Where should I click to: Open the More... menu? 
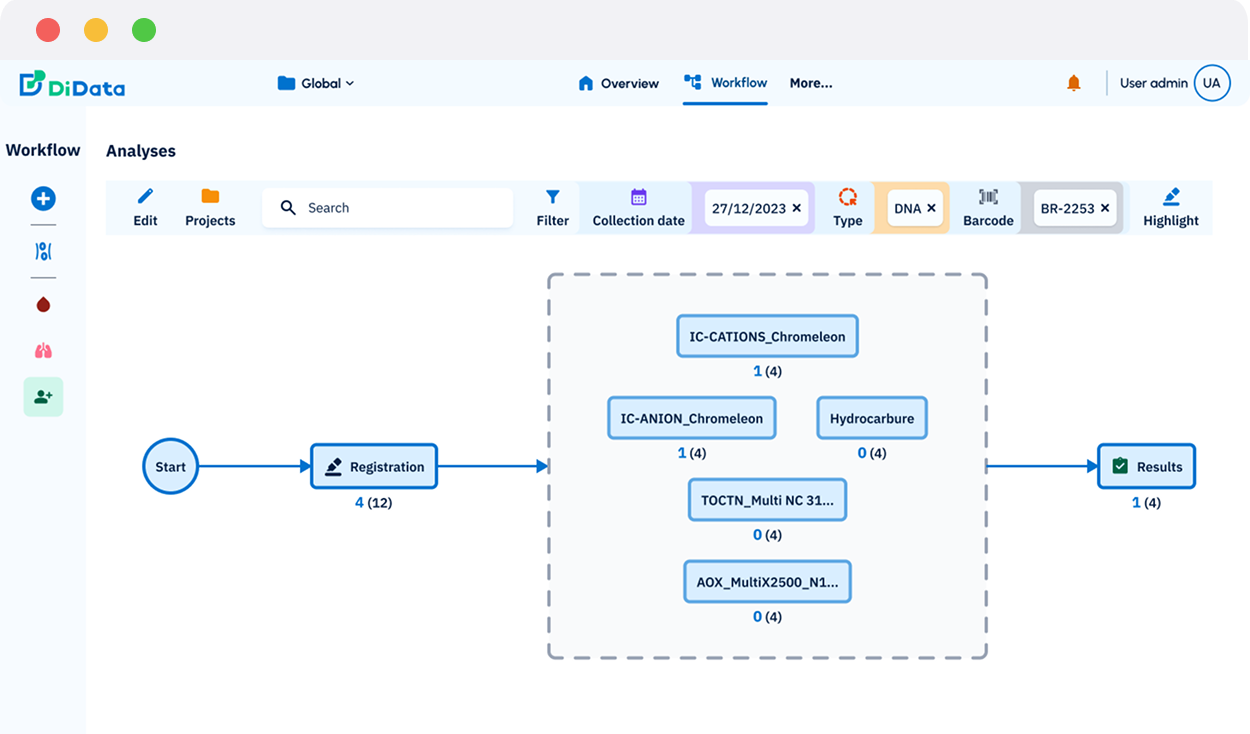(811, 83)
